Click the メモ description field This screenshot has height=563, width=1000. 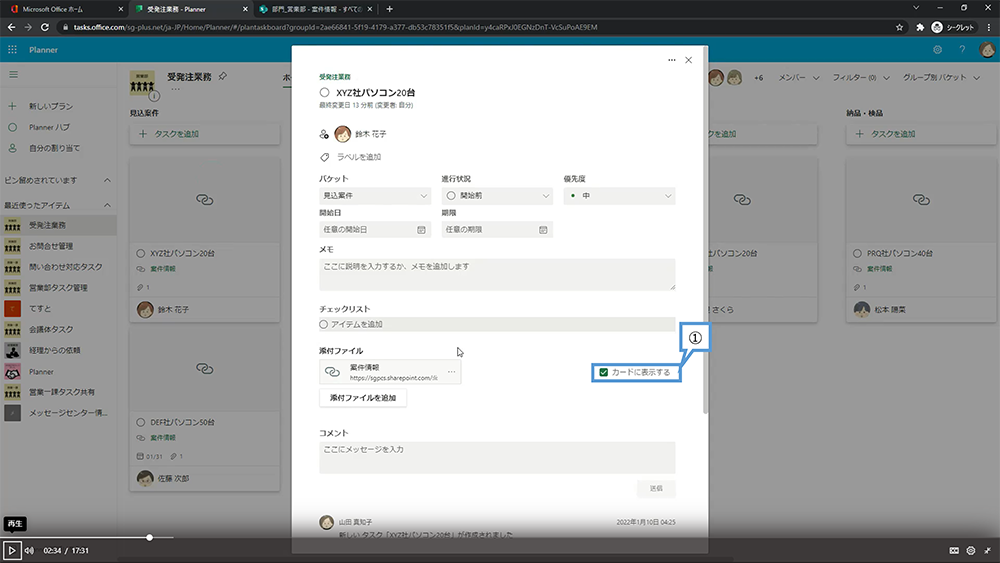point(497,275)
